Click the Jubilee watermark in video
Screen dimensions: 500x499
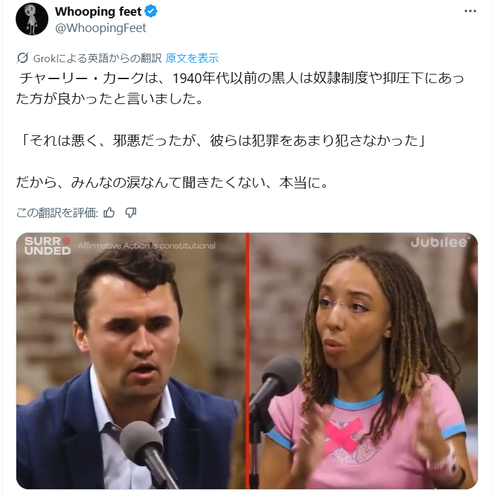439,242
